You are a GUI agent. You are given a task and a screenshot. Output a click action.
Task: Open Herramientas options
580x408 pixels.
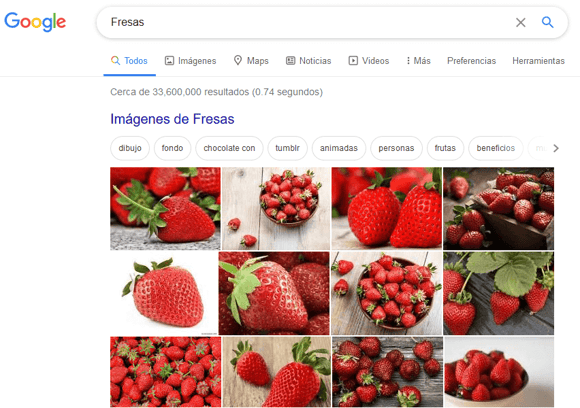[x=538, y=61]
